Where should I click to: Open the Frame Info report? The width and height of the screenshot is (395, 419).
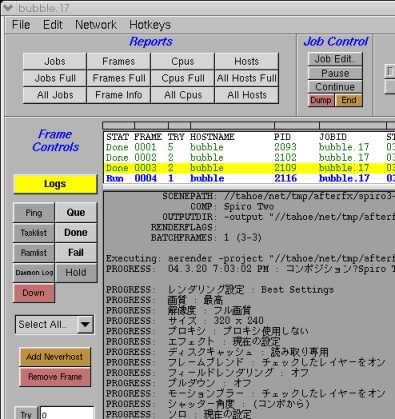(x=119, y=95)
